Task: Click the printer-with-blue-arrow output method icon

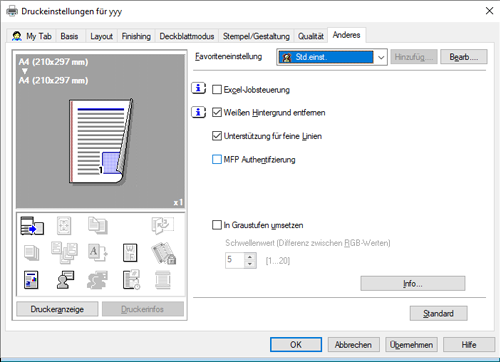Action: tap(32, 226)
